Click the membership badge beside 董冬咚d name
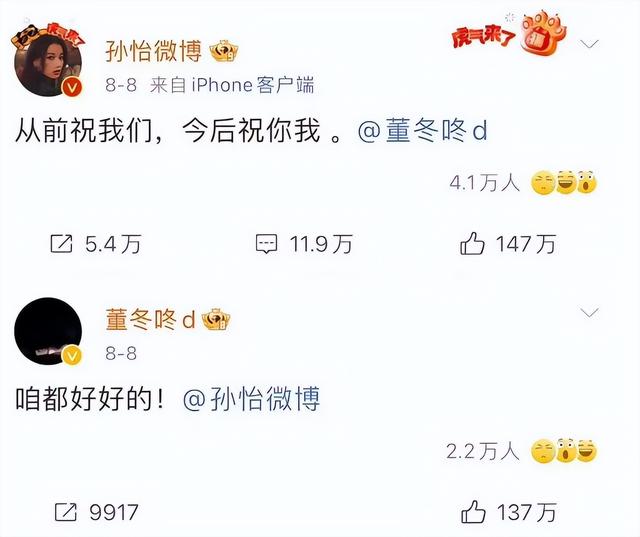This screenshot has width=640, height=537. (x=216, y=320)
